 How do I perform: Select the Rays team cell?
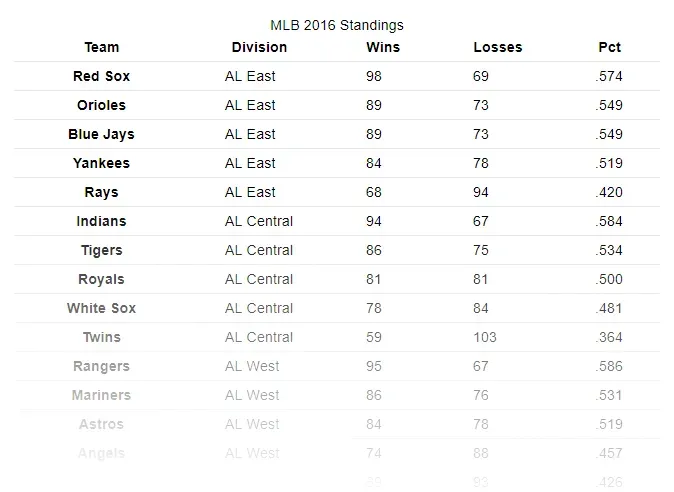[x=102, y=192]
